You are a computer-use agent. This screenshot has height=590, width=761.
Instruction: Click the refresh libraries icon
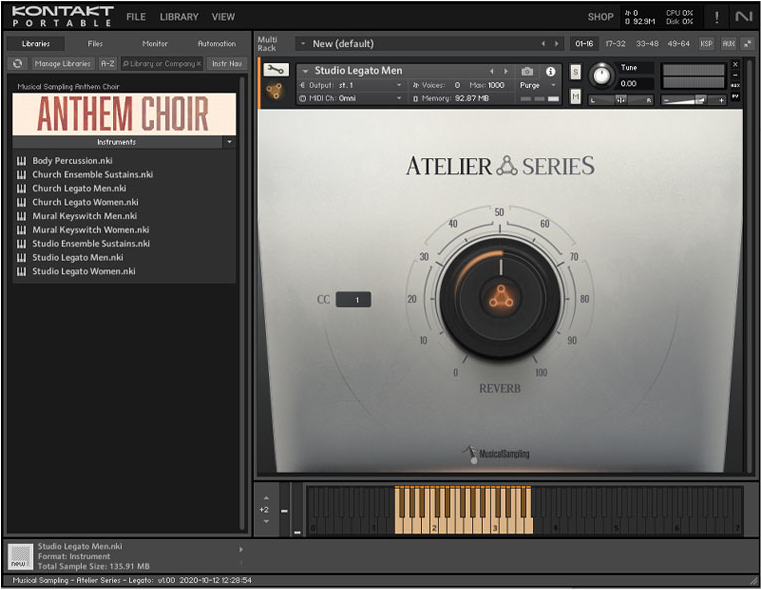pyautogui.click(x=17, y=64)
